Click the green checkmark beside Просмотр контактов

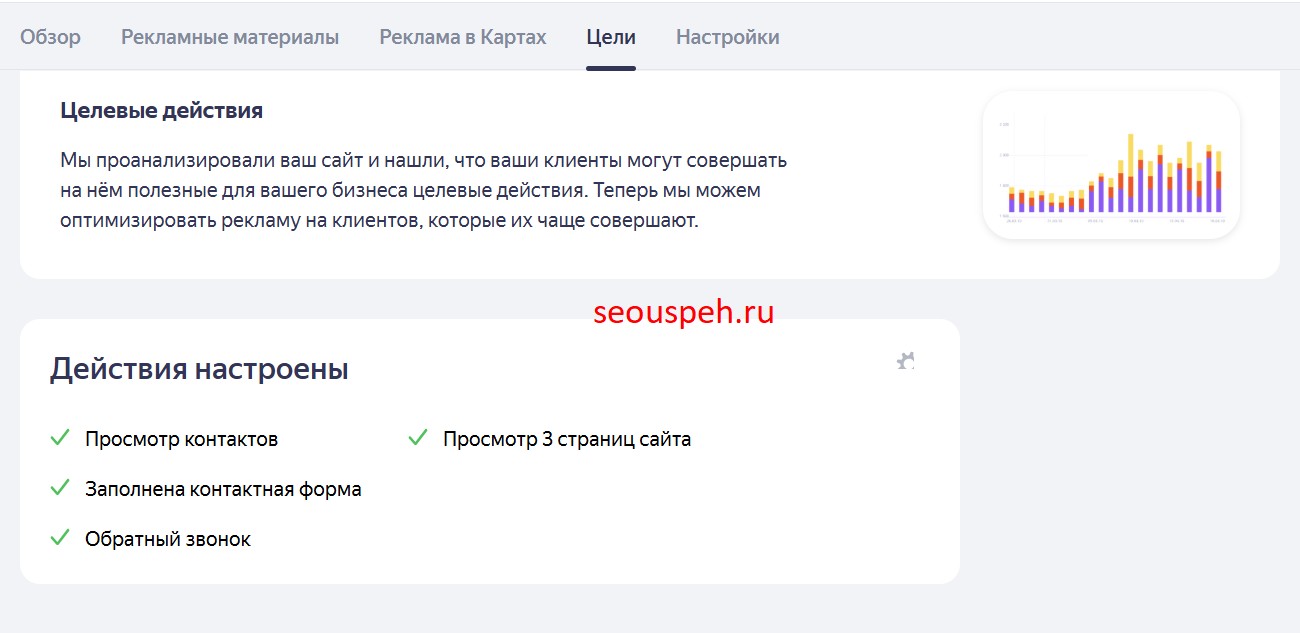coord(60,438)
